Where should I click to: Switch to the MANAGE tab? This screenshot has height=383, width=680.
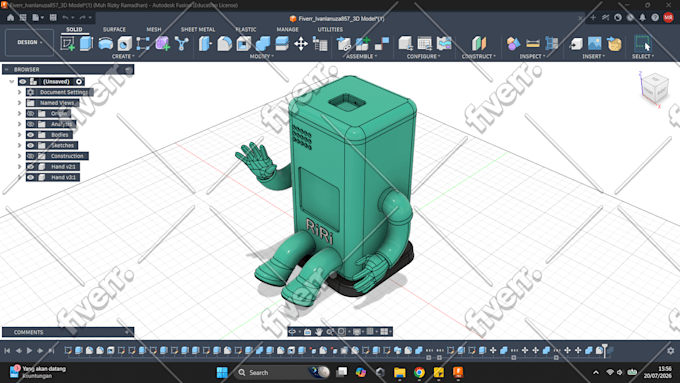point(288,29)
